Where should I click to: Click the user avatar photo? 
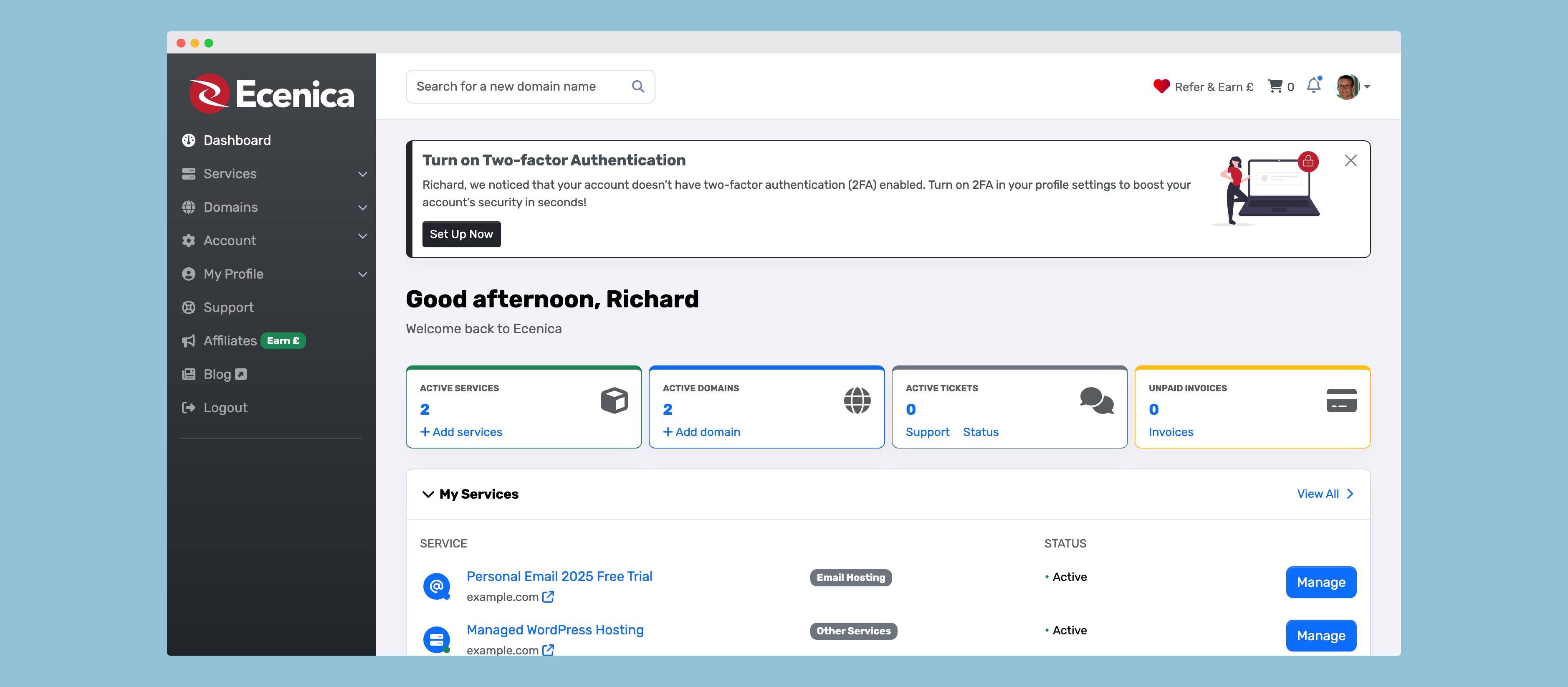tap(1346, 86)
